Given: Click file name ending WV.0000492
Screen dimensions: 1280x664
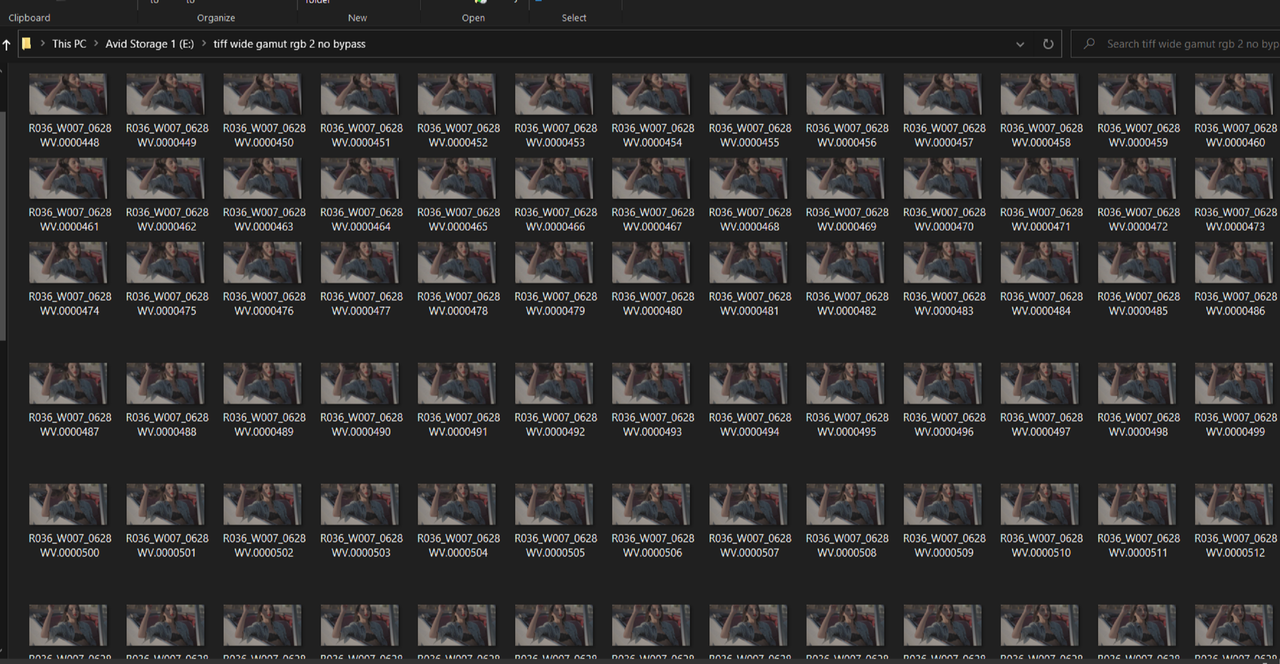Looking at the screenshot, I should pos(555,424).
